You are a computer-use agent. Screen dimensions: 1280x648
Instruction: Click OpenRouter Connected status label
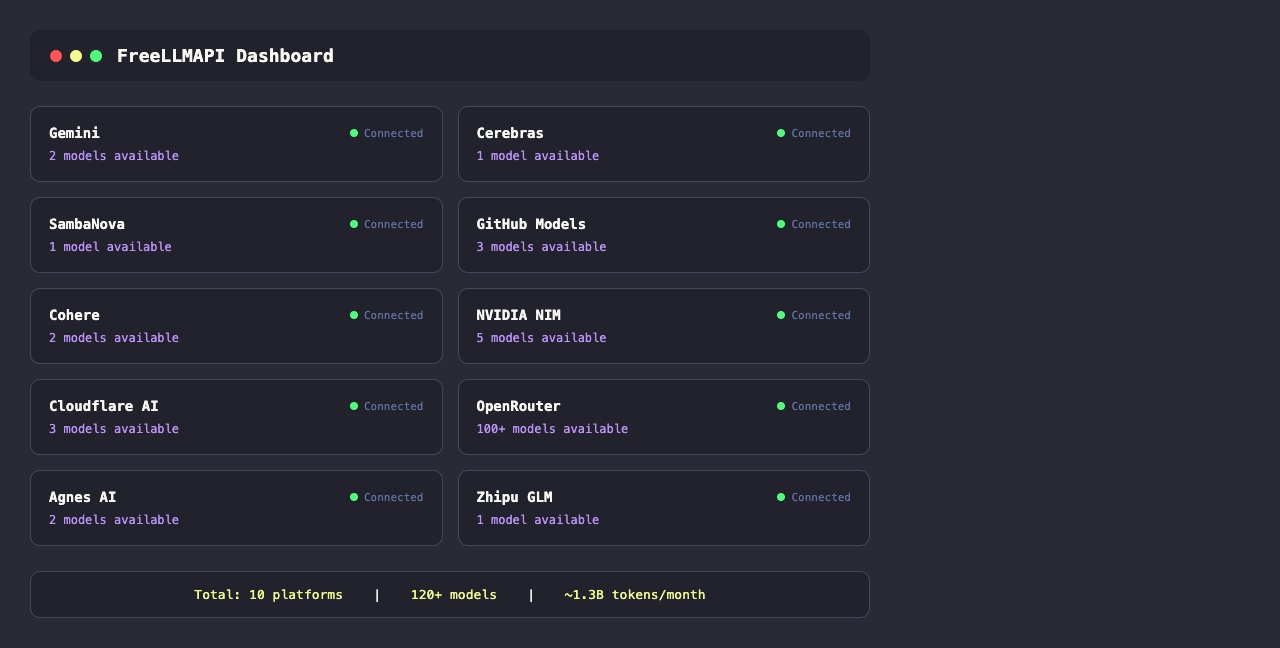[821, 406]
